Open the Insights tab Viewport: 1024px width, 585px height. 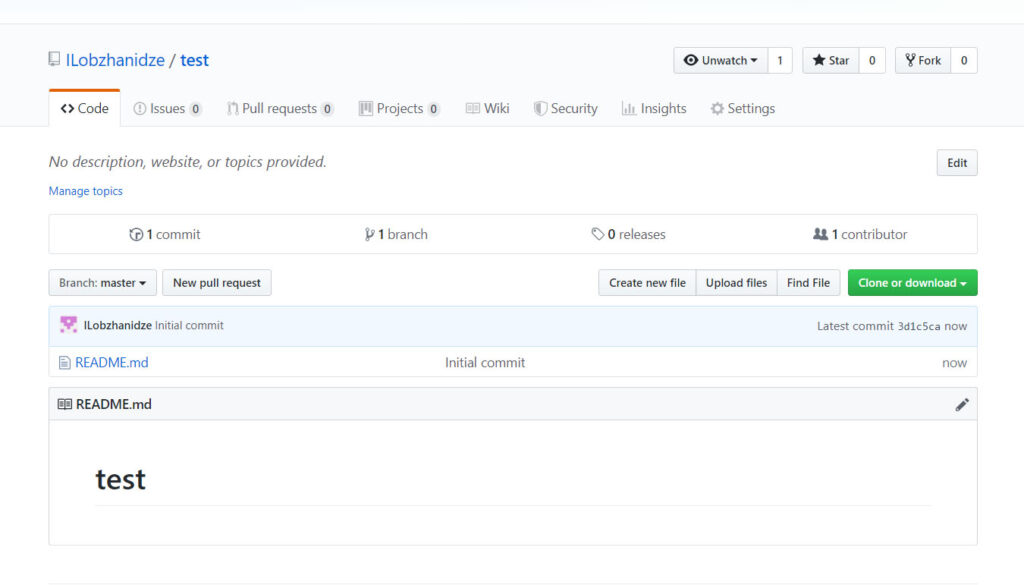tap(654, 109)
